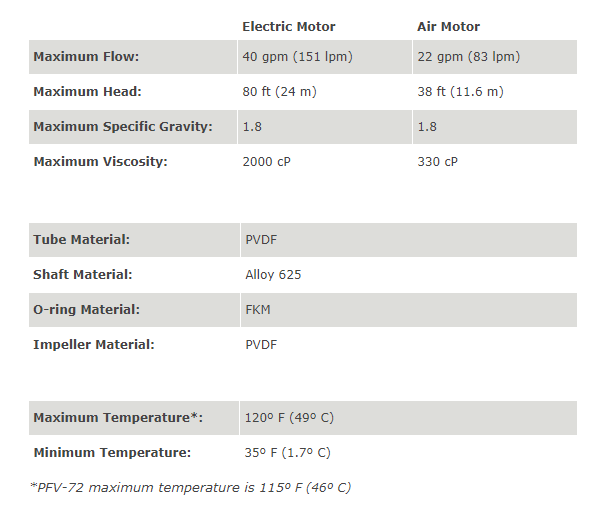The width and height of the screenshot is (592, 513).
Task: Click the 120° F (49° C) value
Action: point(289,418)
